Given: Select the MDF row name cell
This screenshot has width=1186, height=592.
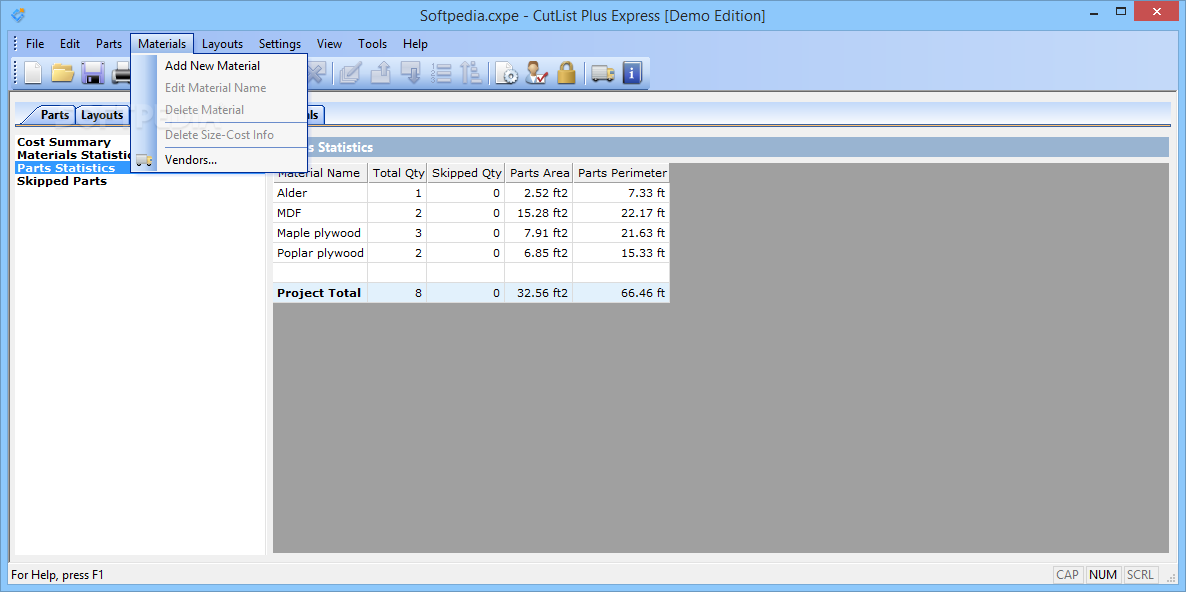Looking at the screenshot, I should pyautogui.click(x=321, y=213).
